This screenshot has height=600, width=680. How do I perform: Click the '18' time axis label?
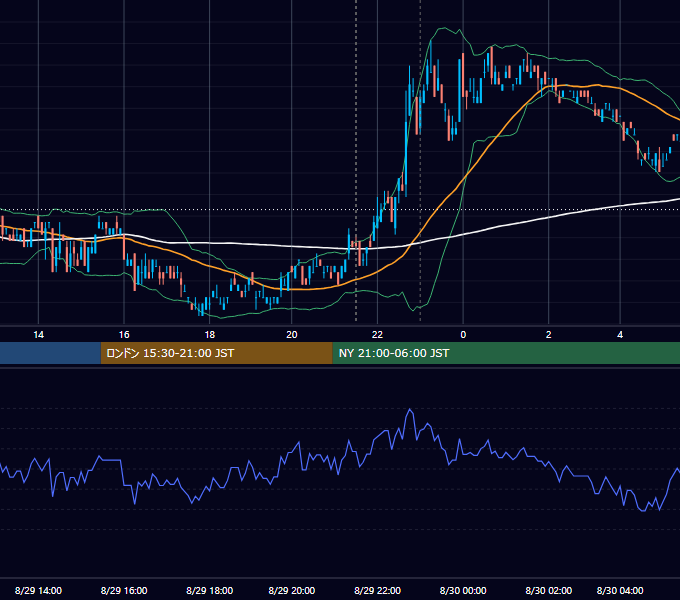(x=209, y=335)
